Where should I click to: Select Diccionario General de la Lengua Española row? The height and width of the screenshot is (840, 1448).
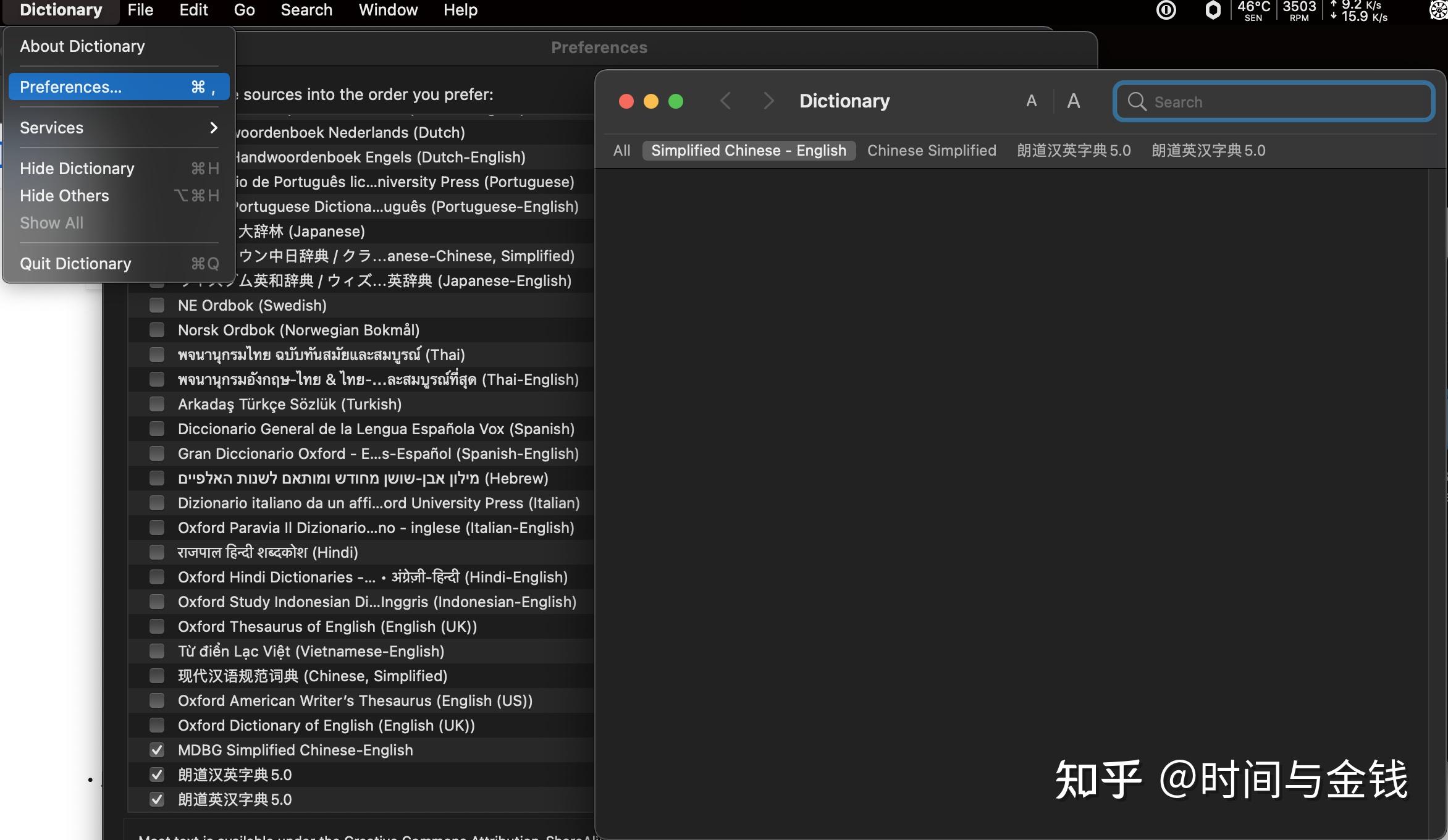(x=361, y=429)
